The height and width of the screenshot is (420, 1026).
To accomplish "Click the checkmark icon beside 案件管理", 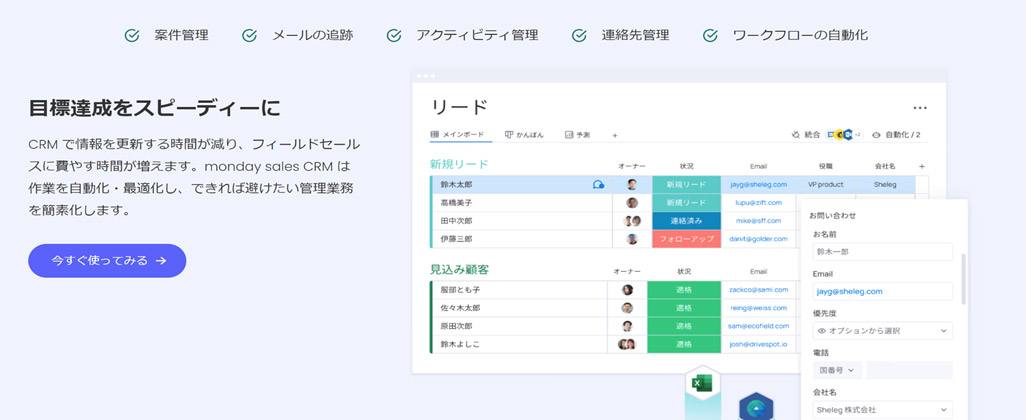I will [x=132, y=35].
